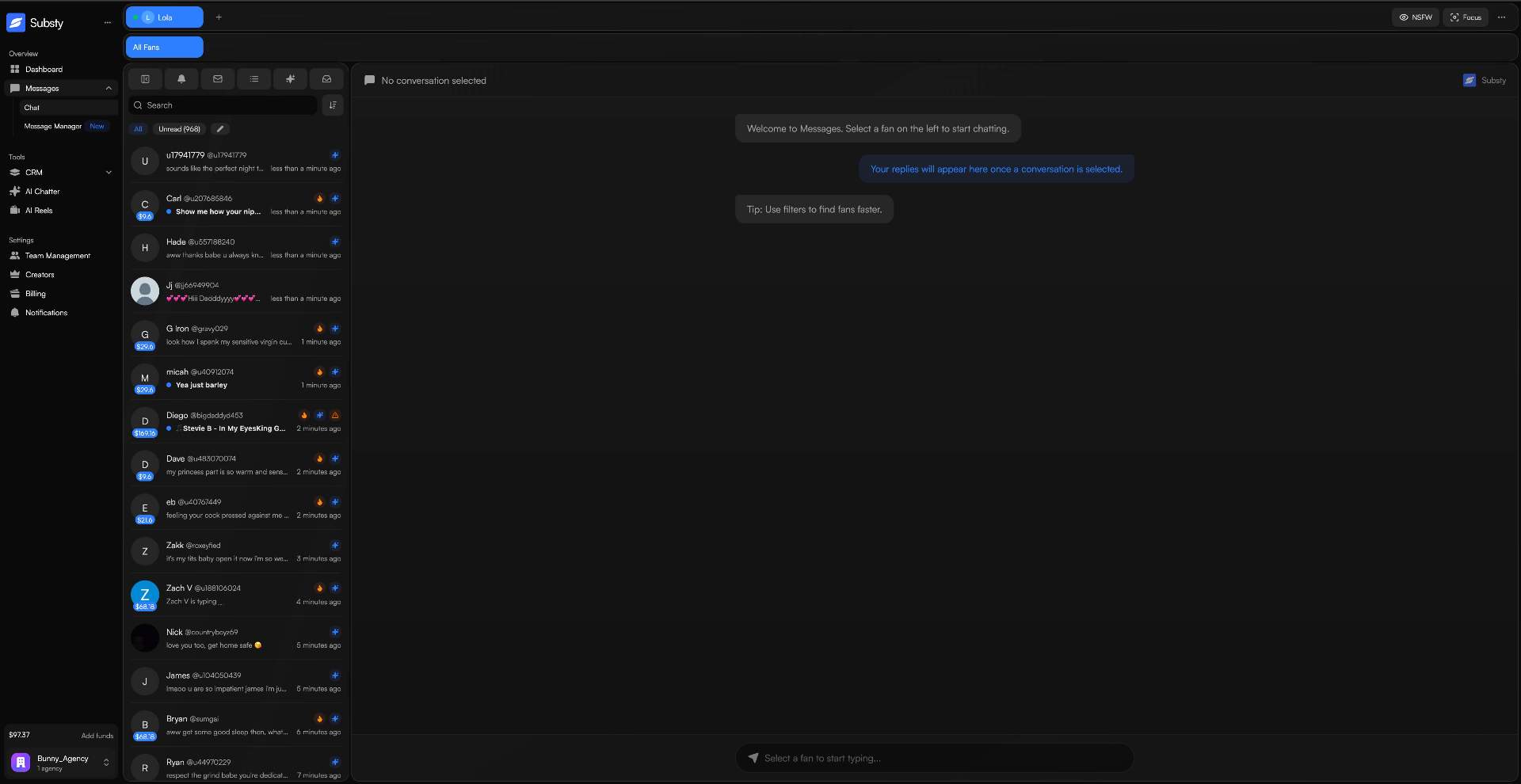The image size is (1521, 784).
Task: Switch to the Lola creator tab
Action: tap(164, 17)
